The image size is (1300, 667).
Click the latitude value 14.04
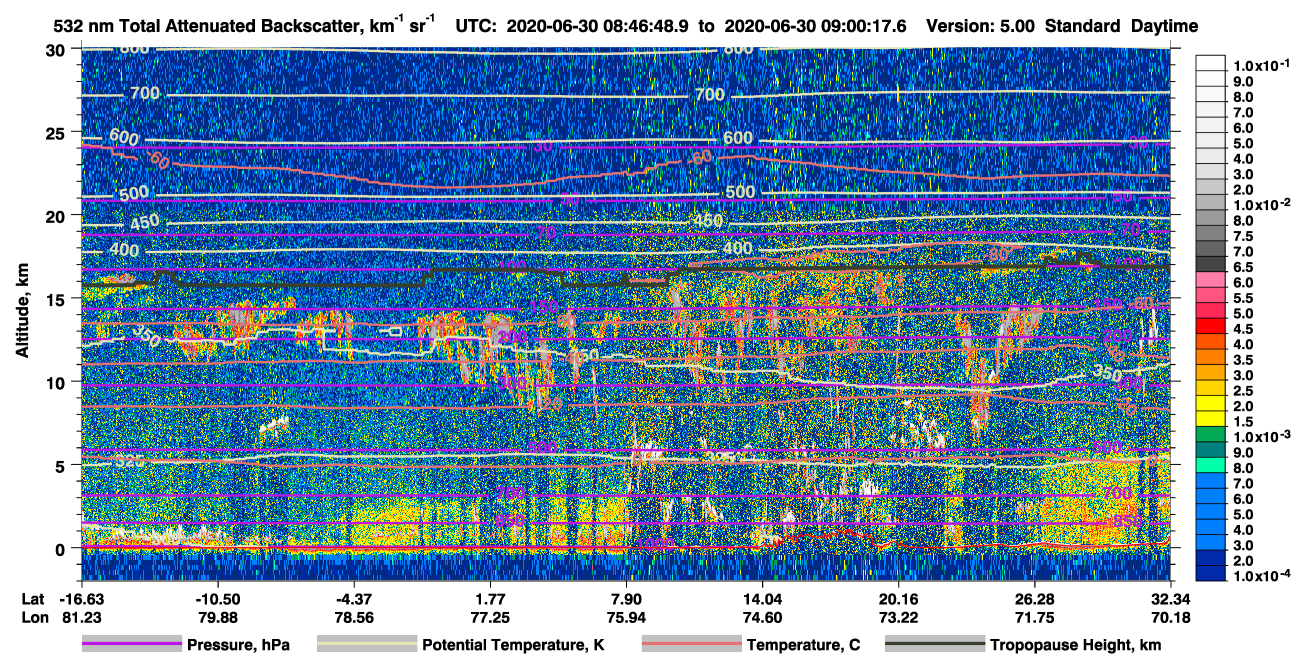(x=762, y=599)
